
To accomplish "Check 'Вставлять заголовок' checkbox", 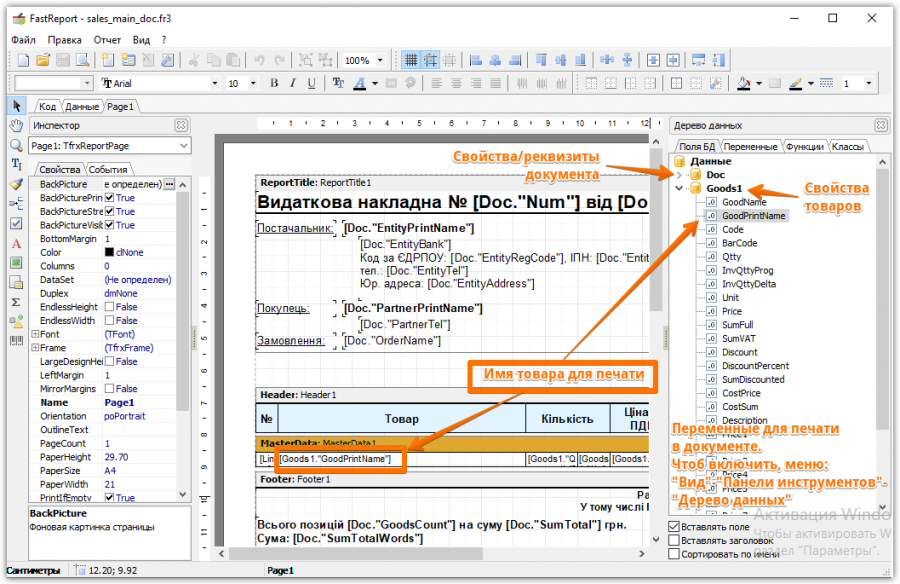I will (x=674, y=540).
